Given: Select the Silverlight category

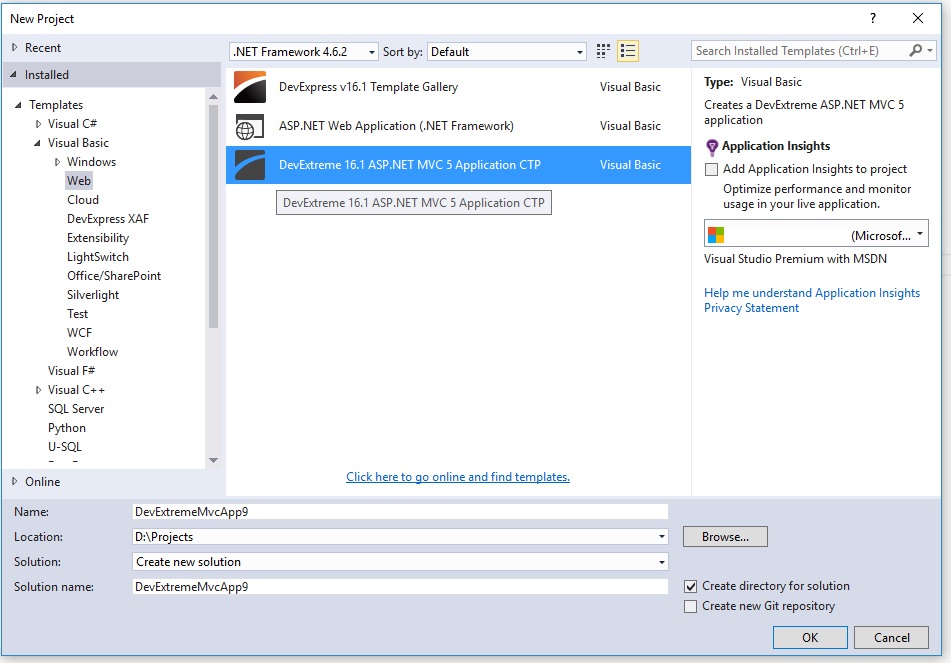Looking at the screenshot, I should point(93,295).
